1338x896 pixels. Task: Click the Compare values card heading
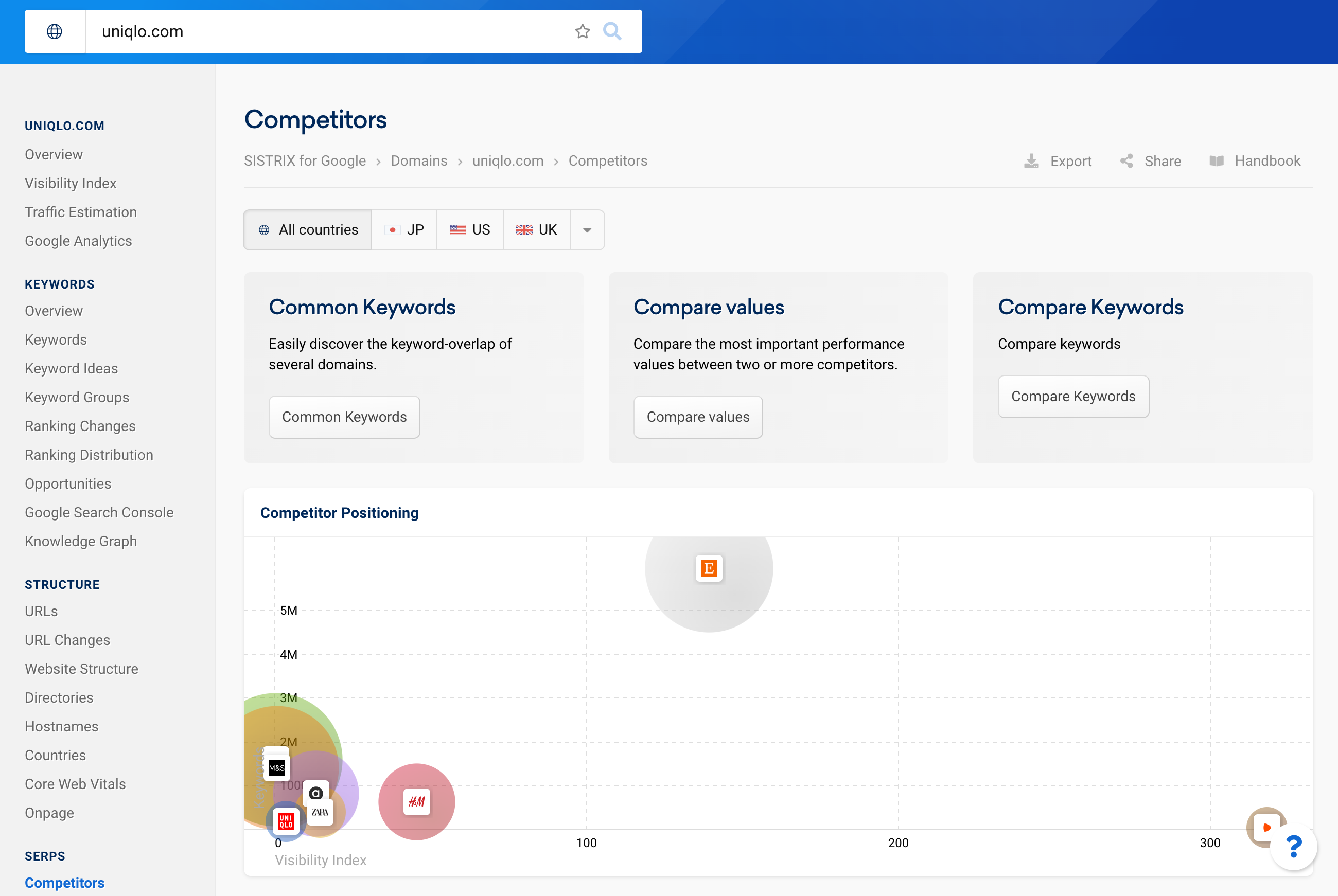point(709,308)
